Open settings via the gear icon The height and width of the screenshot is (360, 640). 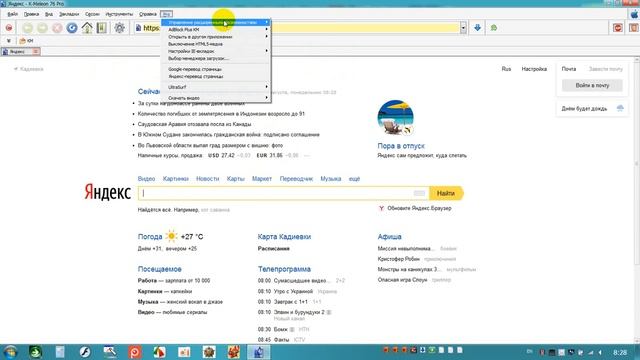point(120,28)
